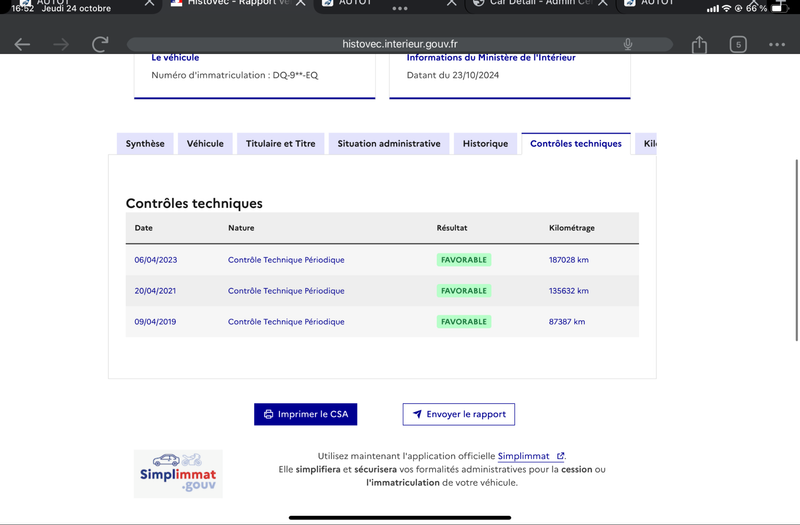Open the browser three-dot menu
Screen dimensions: 800x525
[x=777, y=44]
